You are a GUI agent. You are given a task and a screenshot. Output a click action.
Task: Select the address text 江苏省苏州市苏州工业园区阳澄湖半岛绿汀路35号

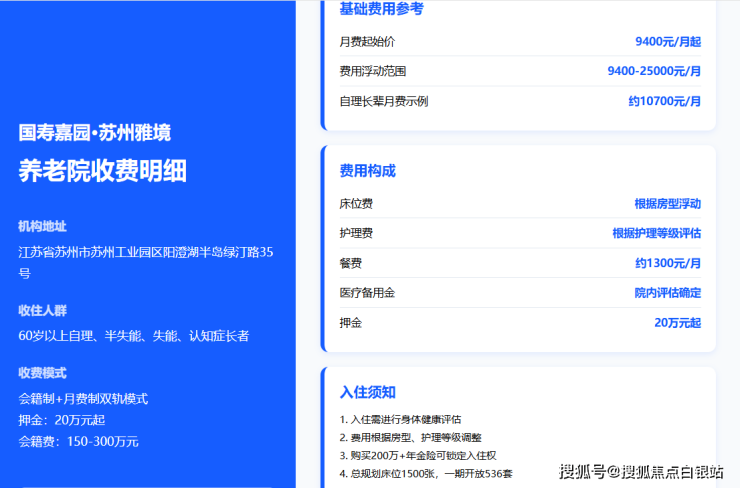(146, 262)
